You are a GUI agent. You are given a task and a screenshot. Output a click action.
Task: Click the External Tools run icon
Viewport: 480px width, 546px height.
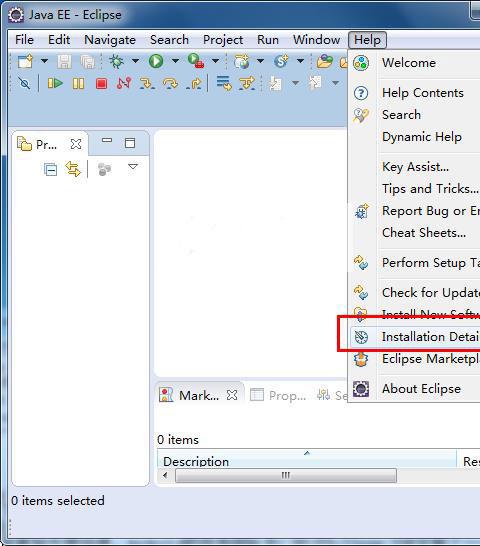196,61
